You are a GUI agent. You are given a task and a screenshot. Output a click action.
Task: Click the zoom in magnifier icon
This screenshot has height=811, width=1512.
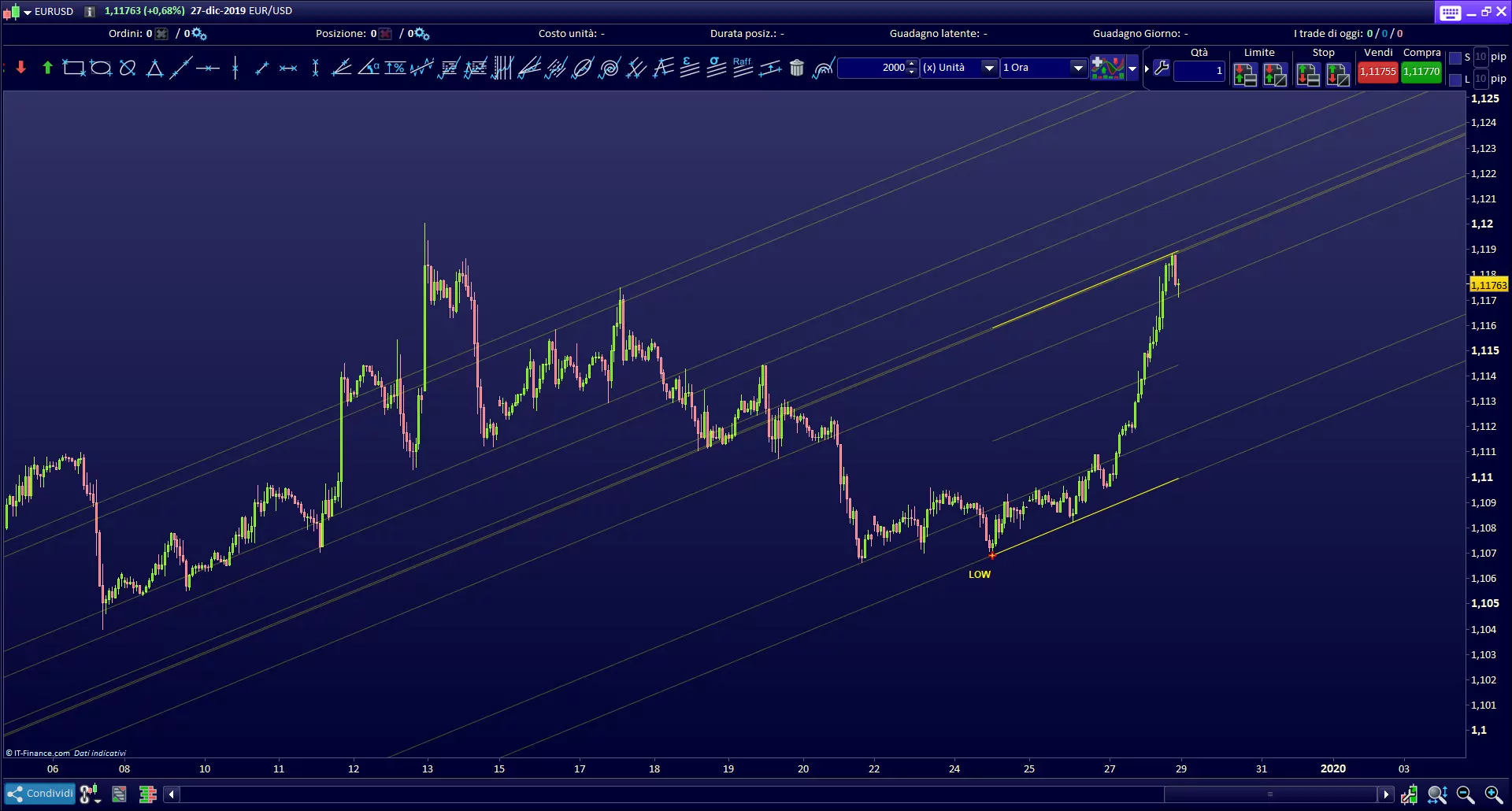(1494, 794)
